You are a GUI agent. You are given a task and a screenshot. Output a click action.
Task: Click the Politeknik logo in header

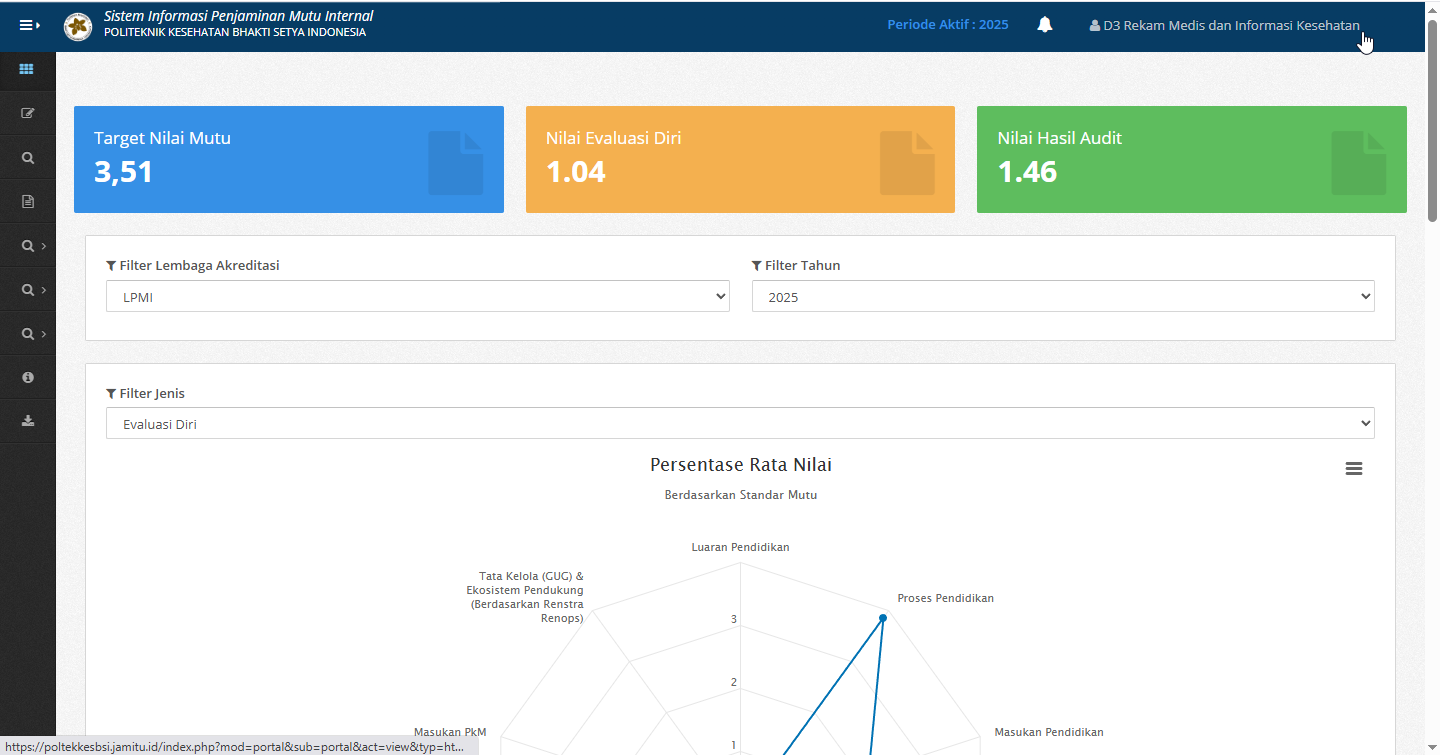click(x=77, y=27)
